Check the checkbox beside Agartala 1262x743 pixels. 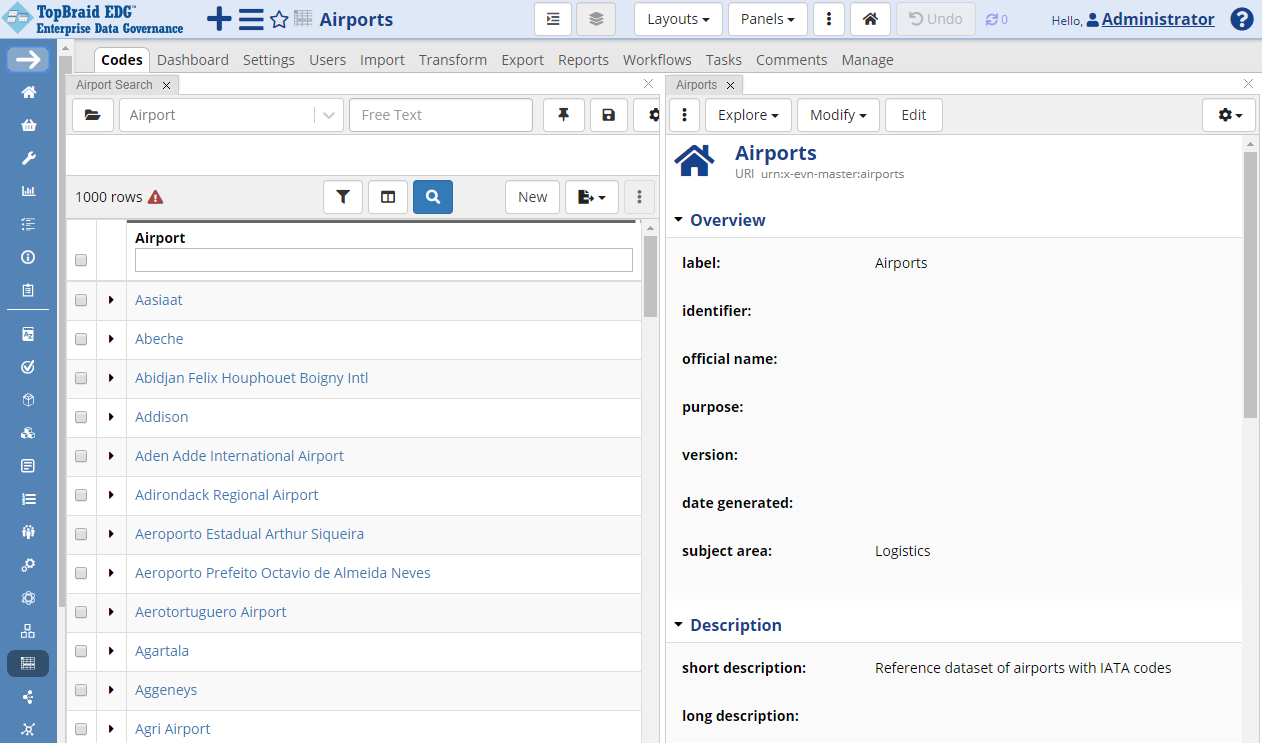point(80,651)
